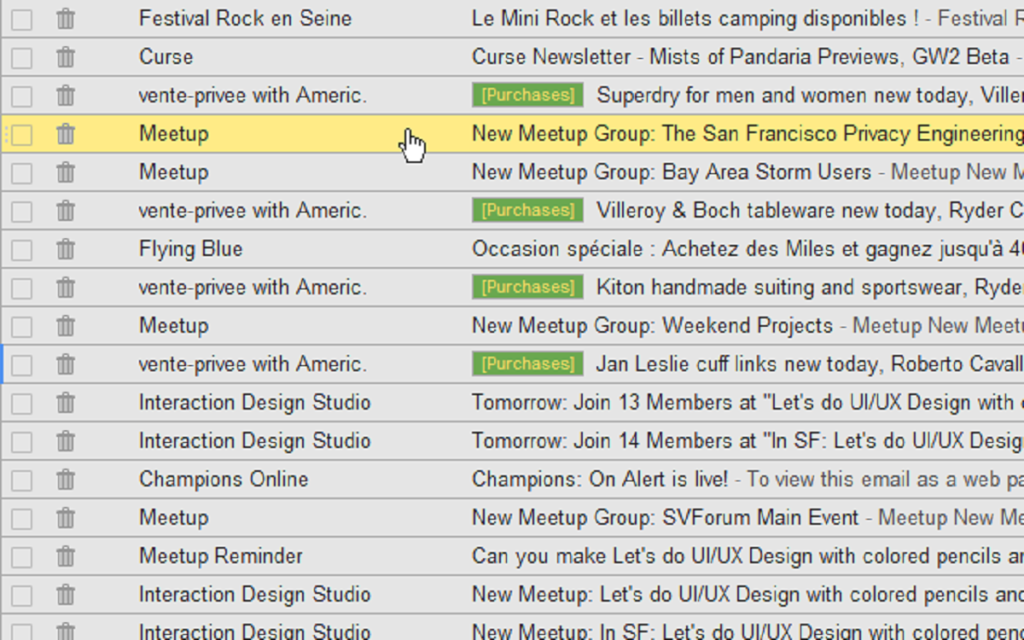Mark the Meetup Reminder email checkbox
This screenshot has width=1024, height=640.
pos(22,557)
